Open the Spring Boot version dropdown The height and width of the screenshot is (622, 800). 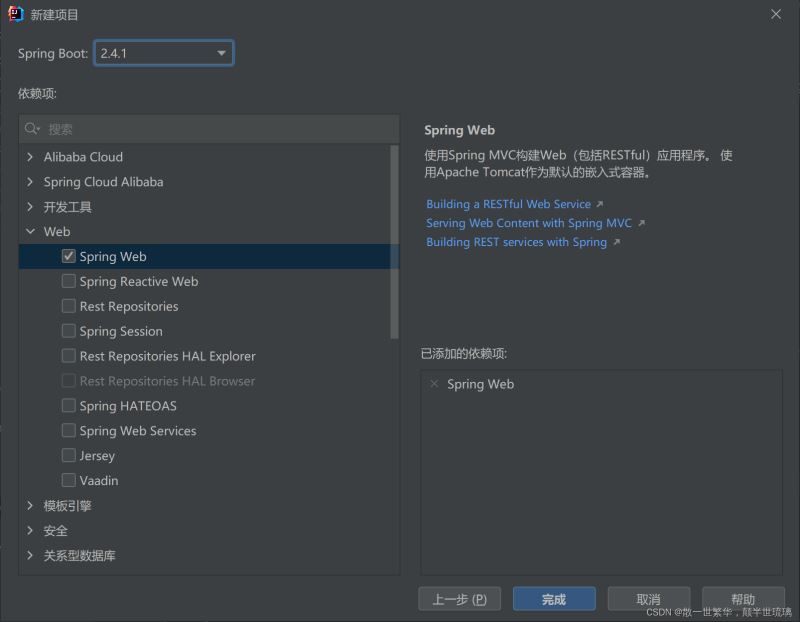(x=165, y=53)
